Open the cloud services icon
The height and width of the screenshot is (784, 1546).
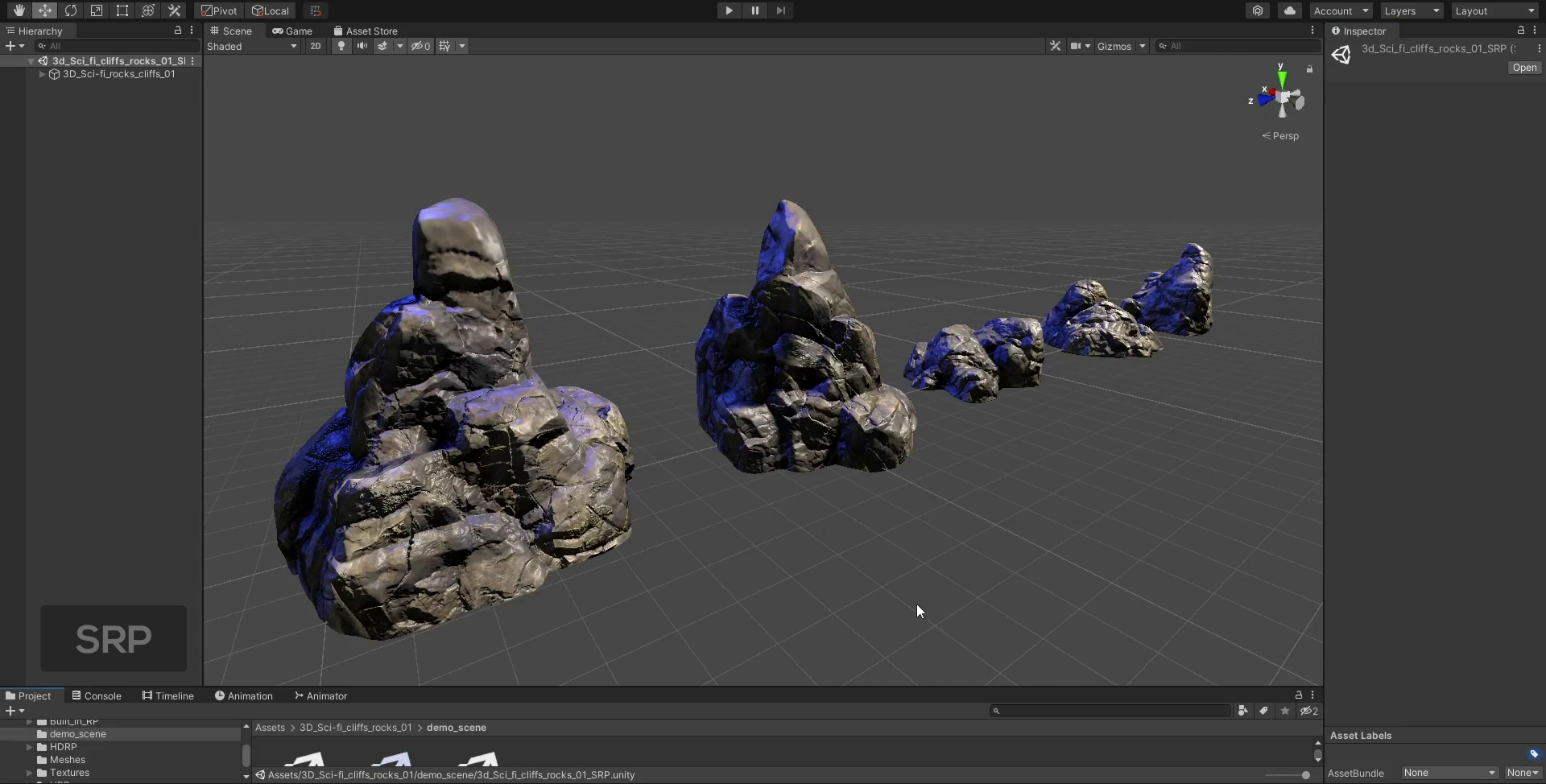point(1290,10)
